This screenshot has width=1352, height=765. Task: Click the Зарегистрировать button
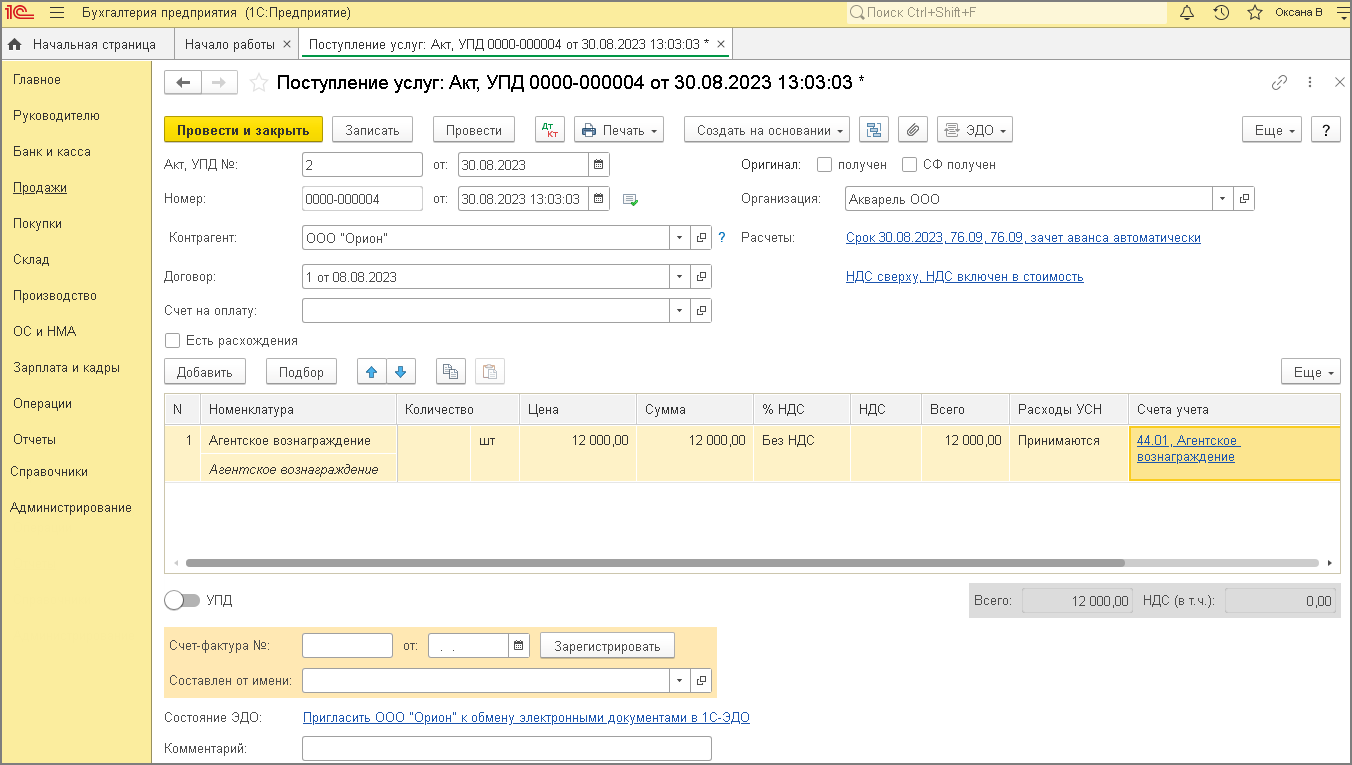[x=608, y=646]
